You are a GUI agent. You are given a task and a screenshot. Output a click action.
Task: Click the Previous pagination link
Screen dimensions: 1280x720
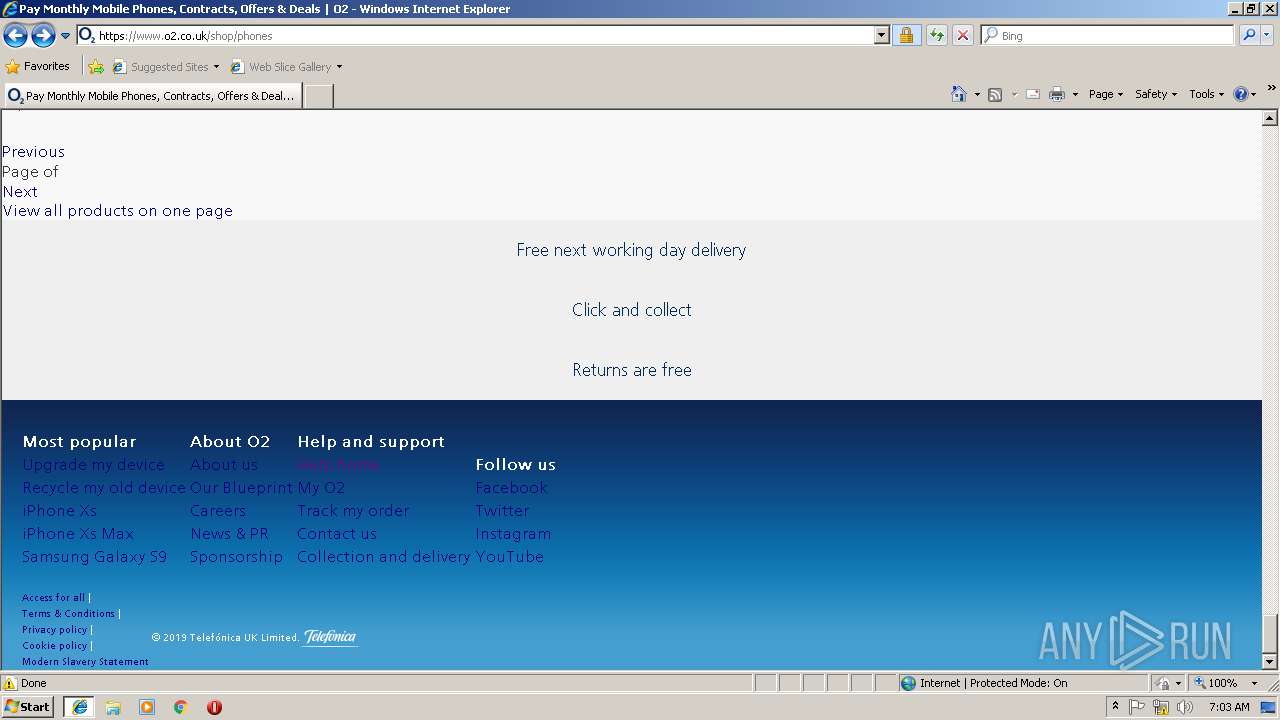click(x=33, y=152)
